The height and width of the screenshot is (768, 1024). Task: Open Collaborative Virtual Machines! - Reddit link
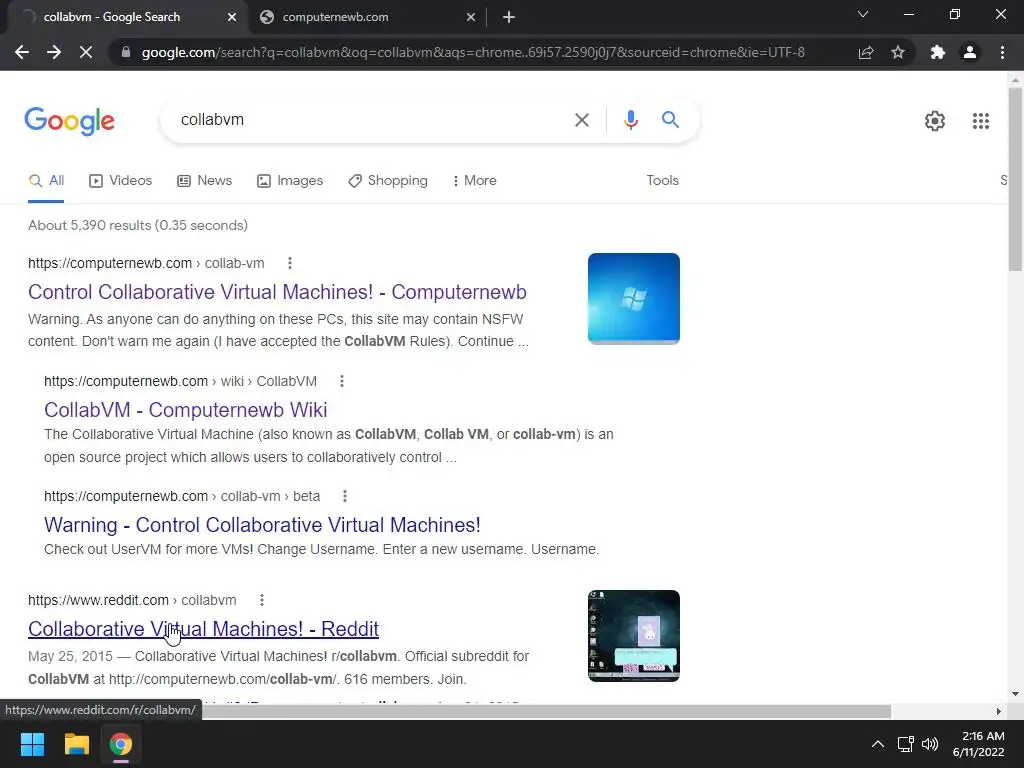tap(203, 629)
